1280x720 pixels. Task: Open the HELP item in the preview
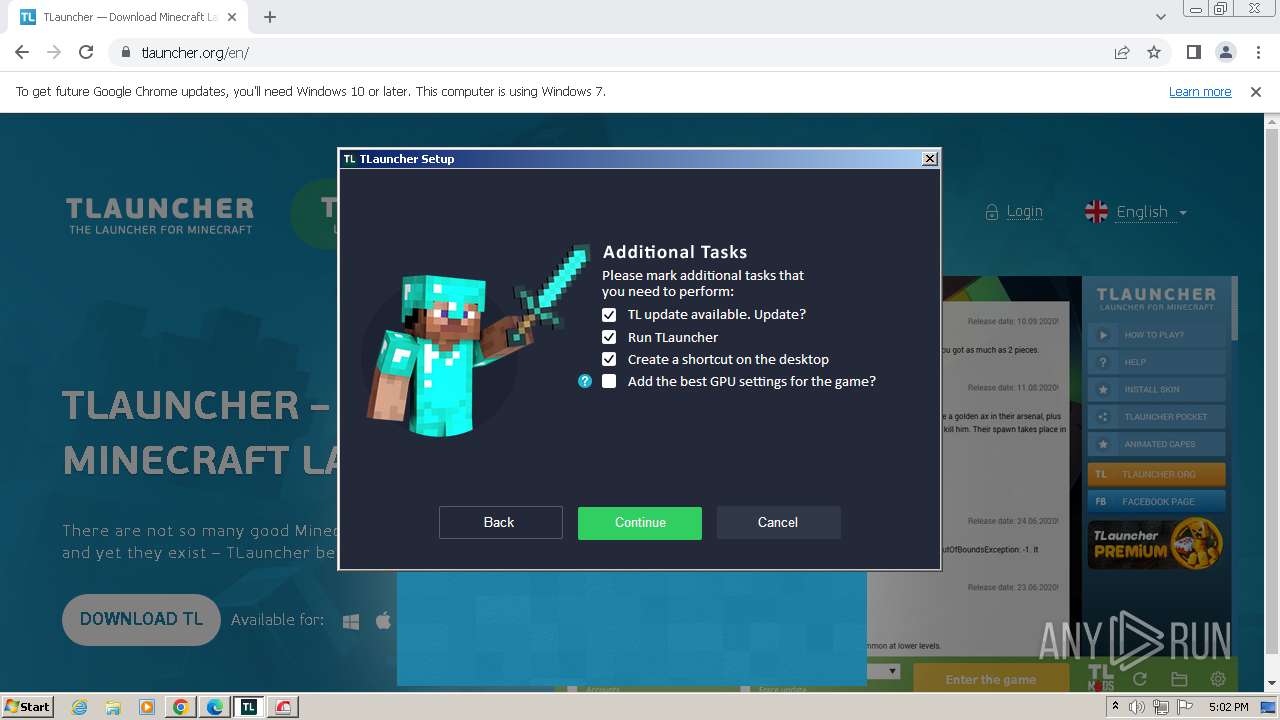[x=1156, y=362]
